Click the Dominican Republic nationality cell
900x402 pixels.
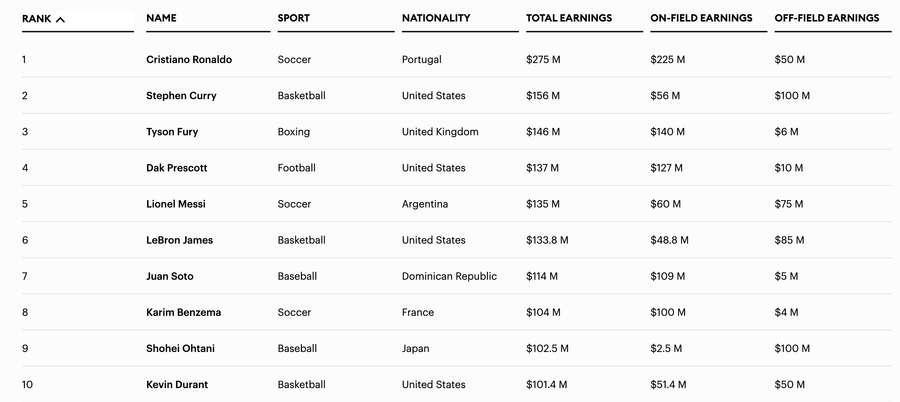[449, 276]
